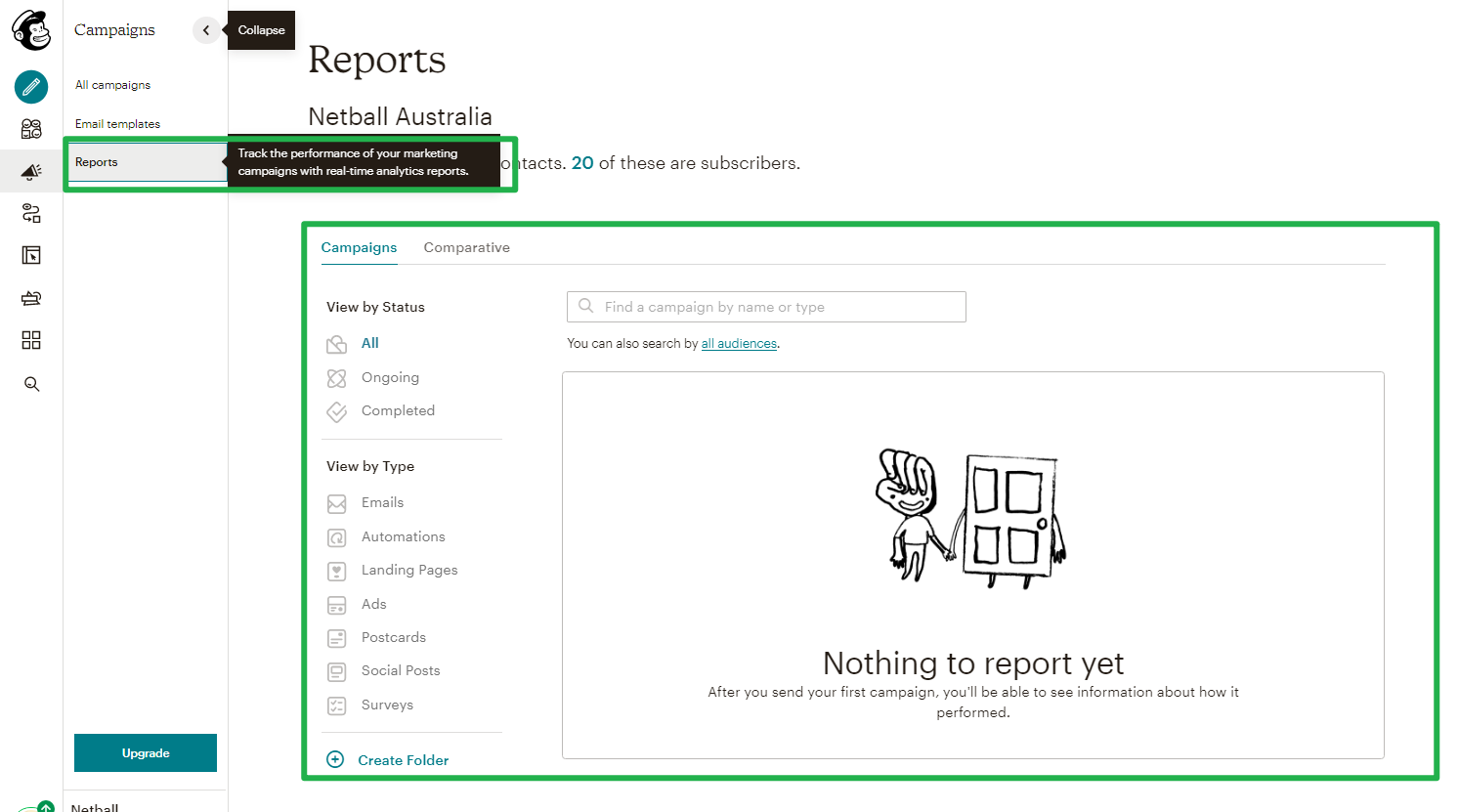Click the Upgrade button
Image resolution: width=1459 pixels, height=812 pixels.
(146, 753)
